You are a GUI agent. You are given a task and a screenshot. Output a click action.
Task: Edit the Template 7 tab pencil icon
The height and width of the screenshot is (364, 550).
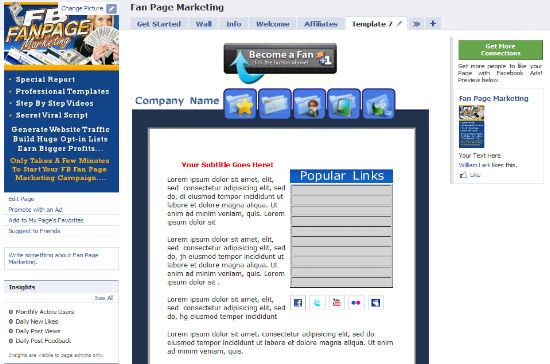pyautogui.click(x=399, y=23)
